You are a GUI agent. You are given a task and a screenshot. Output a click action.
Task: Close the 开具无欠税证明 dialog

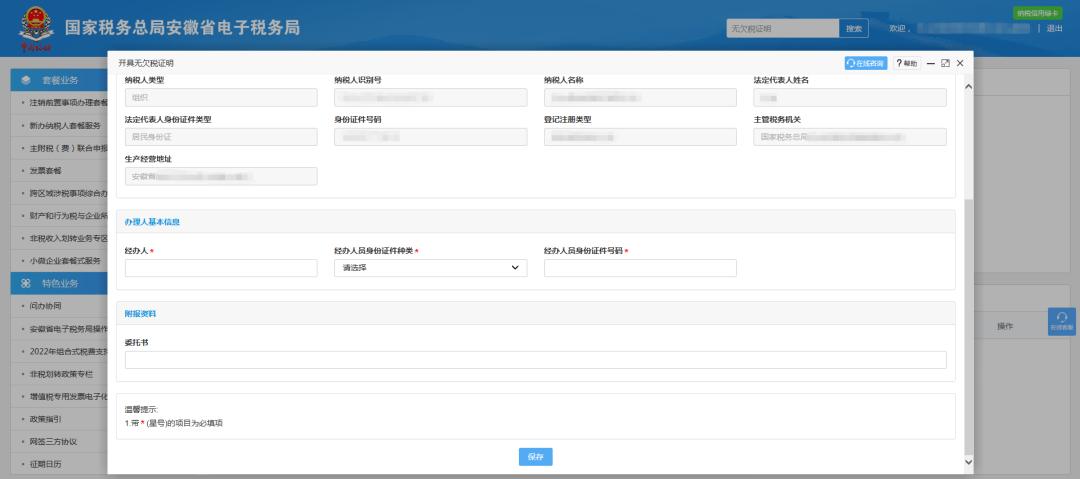(960, 63)
